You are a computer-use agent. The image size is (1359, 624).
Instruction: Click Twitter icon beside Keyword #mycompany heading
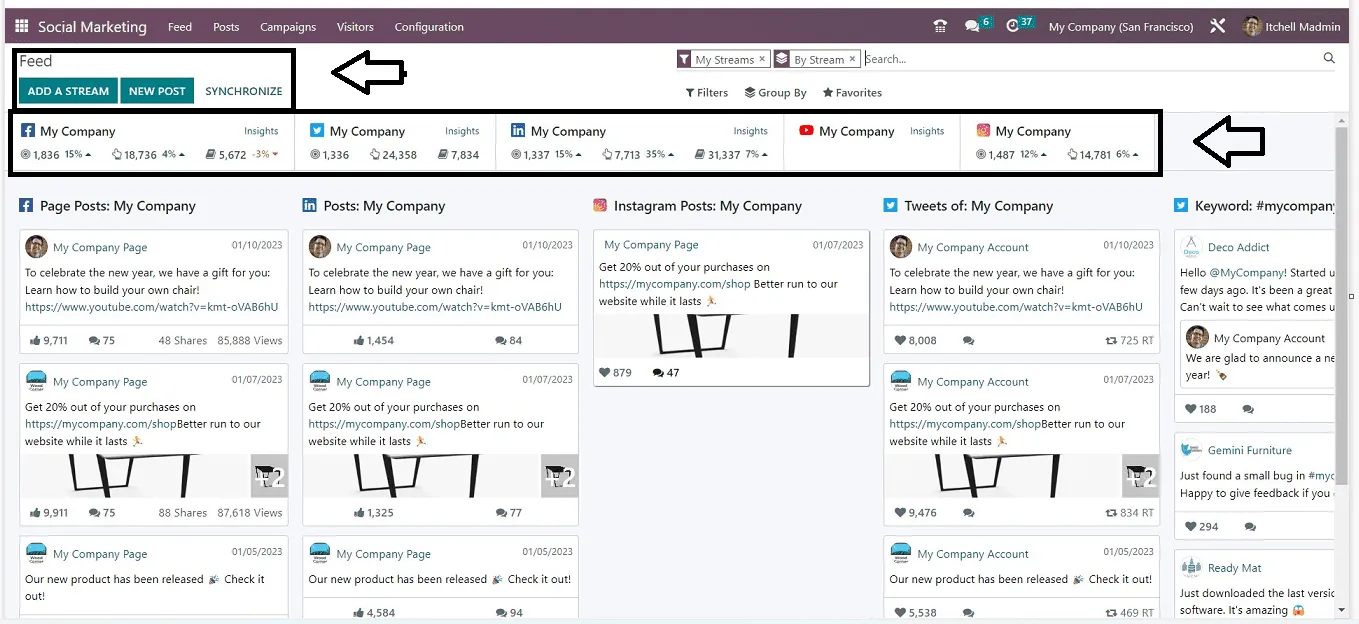[1182, 205]
